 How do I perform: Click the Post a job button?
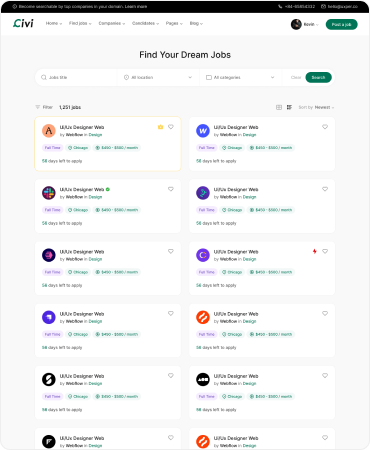(342, 24)
